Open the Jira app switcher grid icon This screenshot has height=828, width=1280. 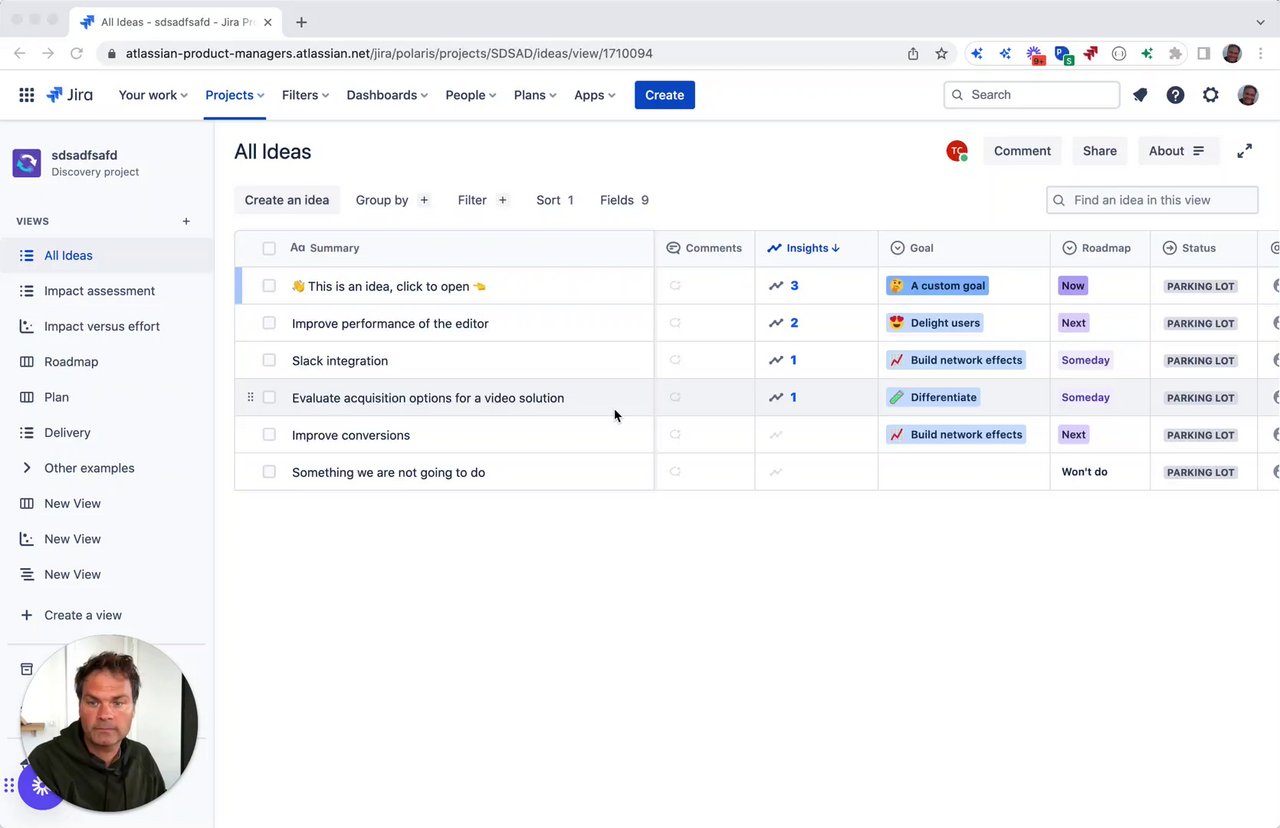pyautogui.click(x=27, y=95)
